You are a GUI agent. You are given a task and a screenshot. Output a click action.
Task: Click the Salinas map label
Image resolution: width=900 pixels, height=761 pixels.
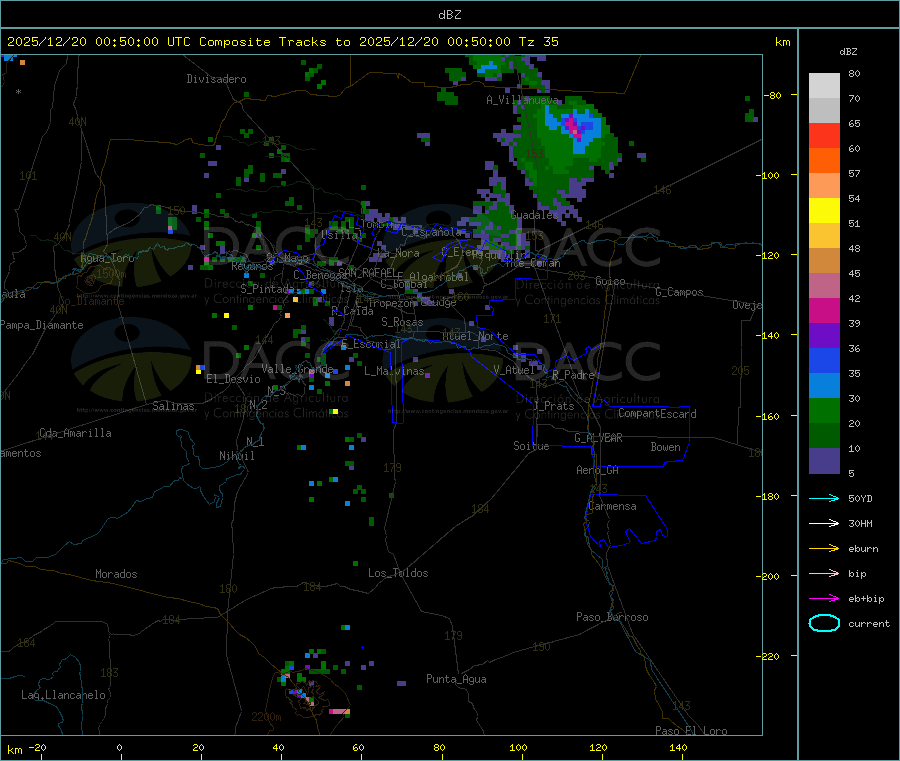[x=173, y=406]
